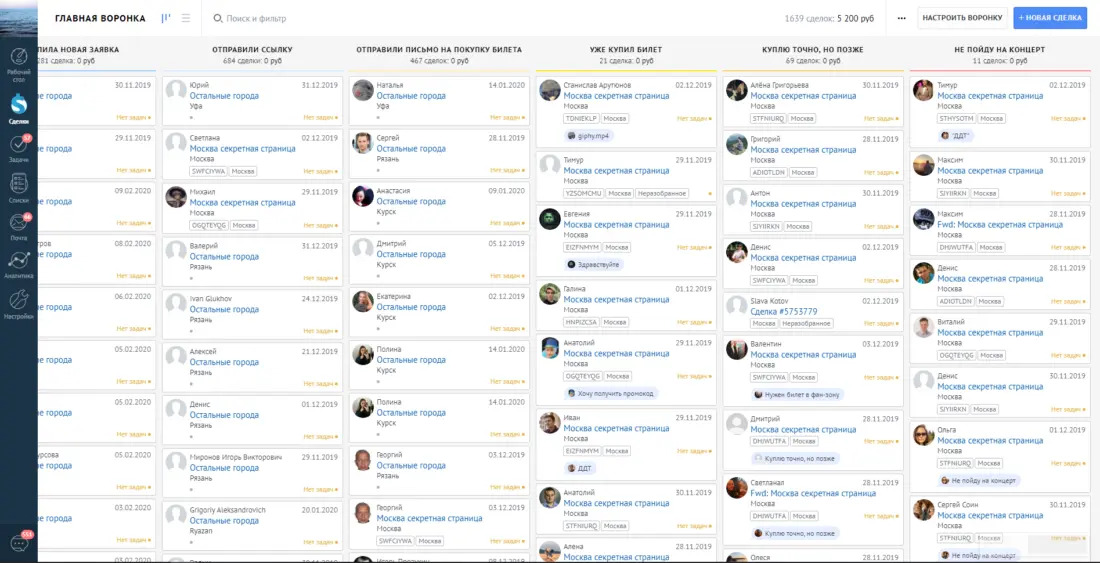Click Евгения's avatar in deal card
This screenshot has width=1100, height=563.
(550, 218)
